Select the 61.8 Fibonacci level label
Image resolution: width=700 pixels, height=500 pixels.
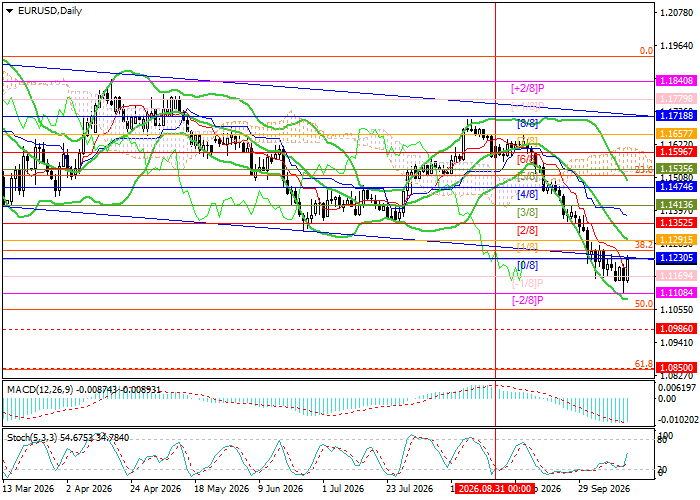point(644,364)
